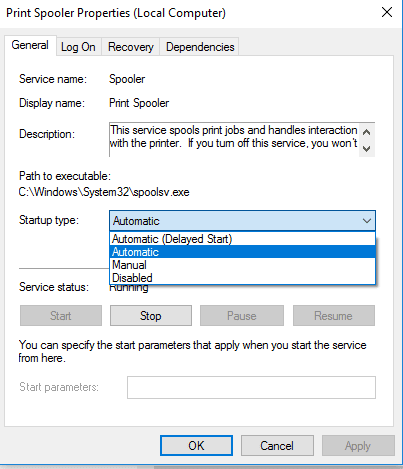Set startup type to Disabled

(x=242, y=278)
